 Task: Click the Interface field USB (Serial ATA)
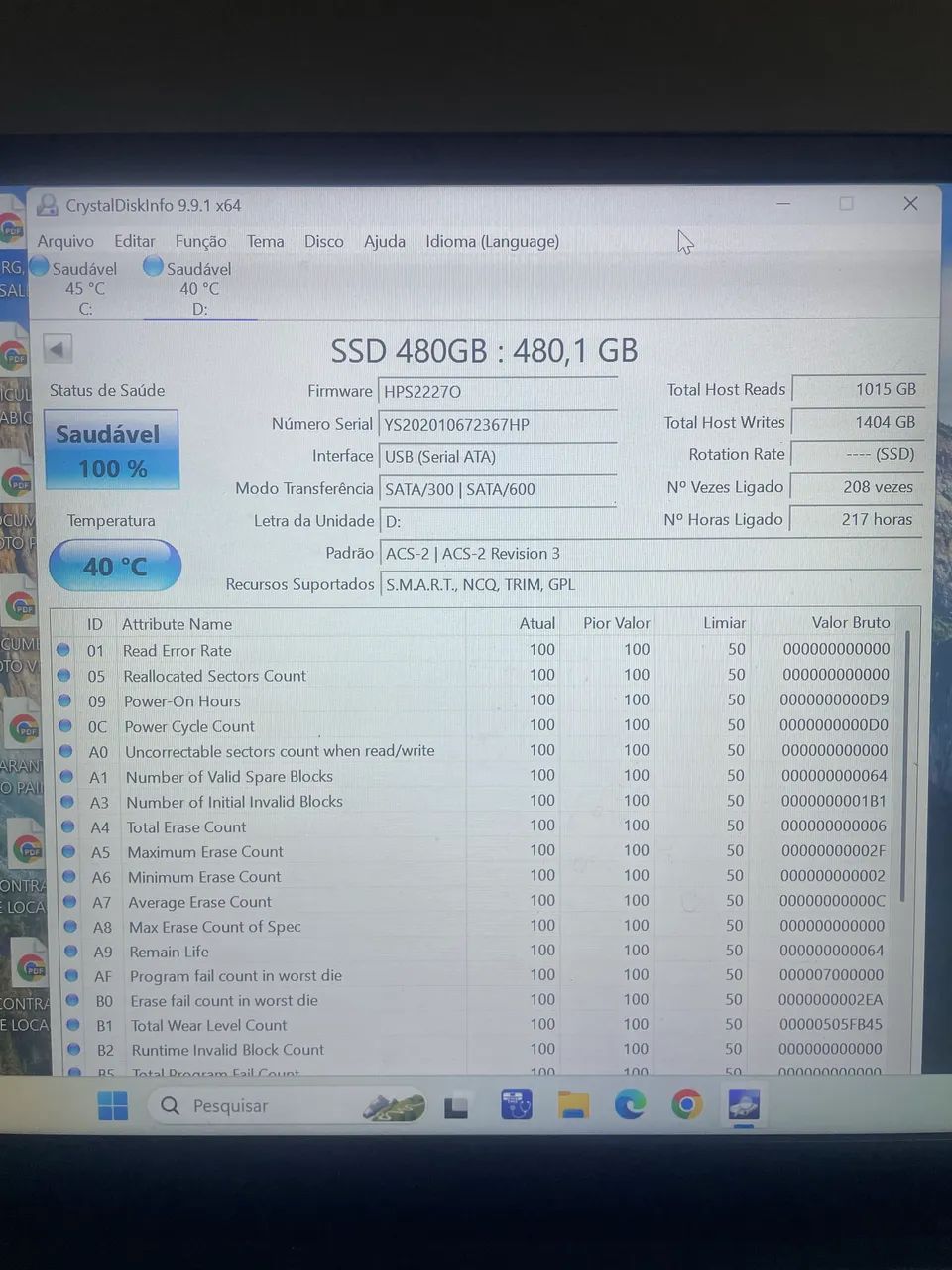(x=497, y=456)
